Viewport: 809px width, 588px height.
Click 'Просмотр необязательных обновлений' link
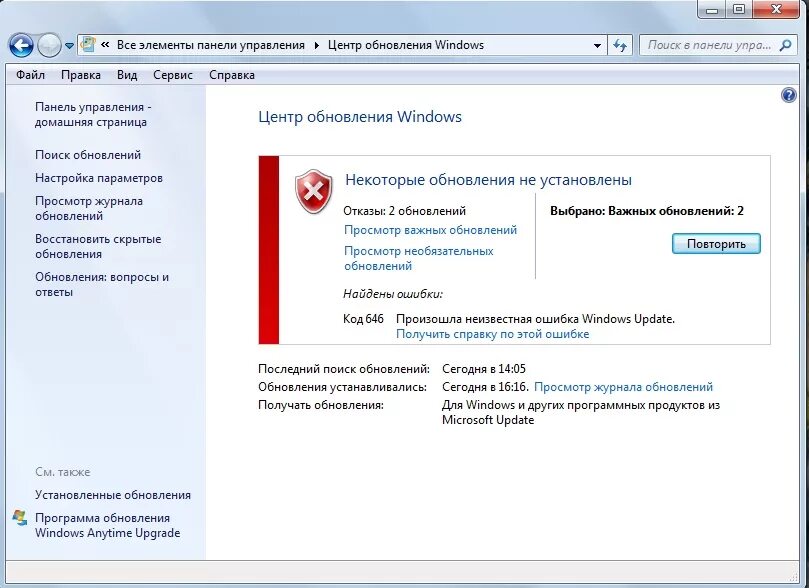[418, 258]
